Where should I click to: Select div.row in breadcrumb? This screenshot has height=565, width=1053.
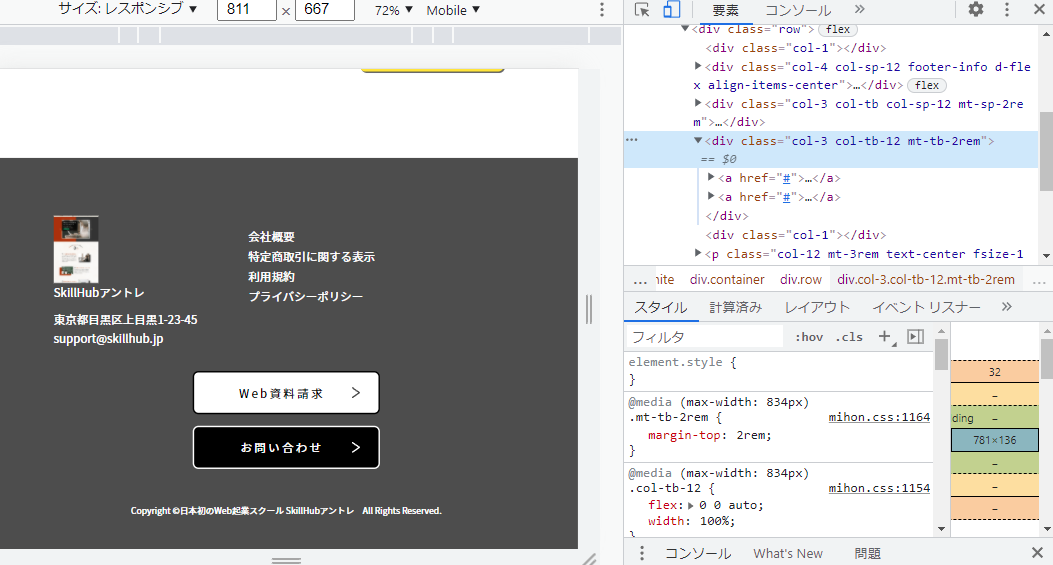800,279
